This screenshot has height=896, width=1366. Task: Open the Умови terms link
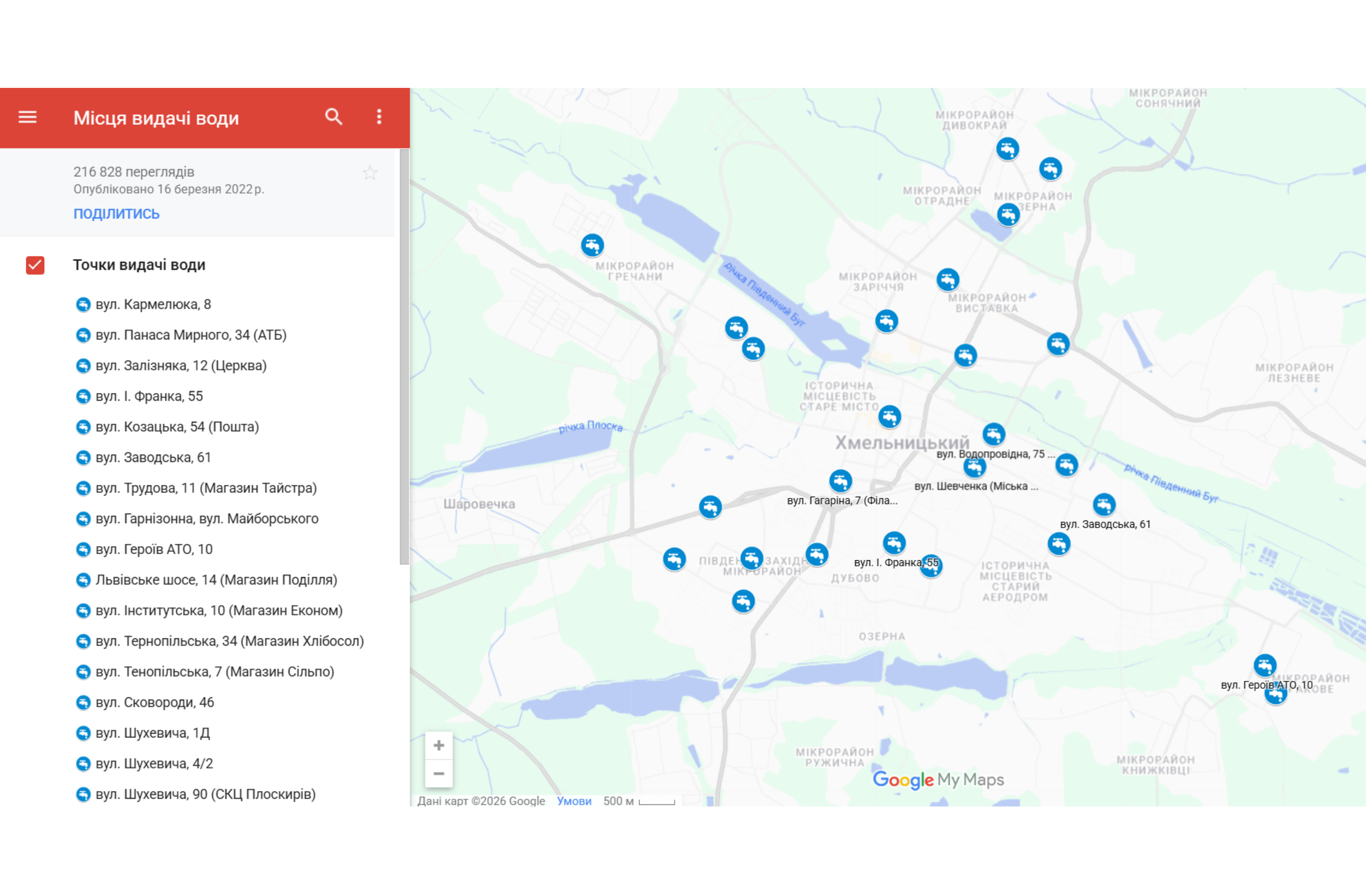574,801
